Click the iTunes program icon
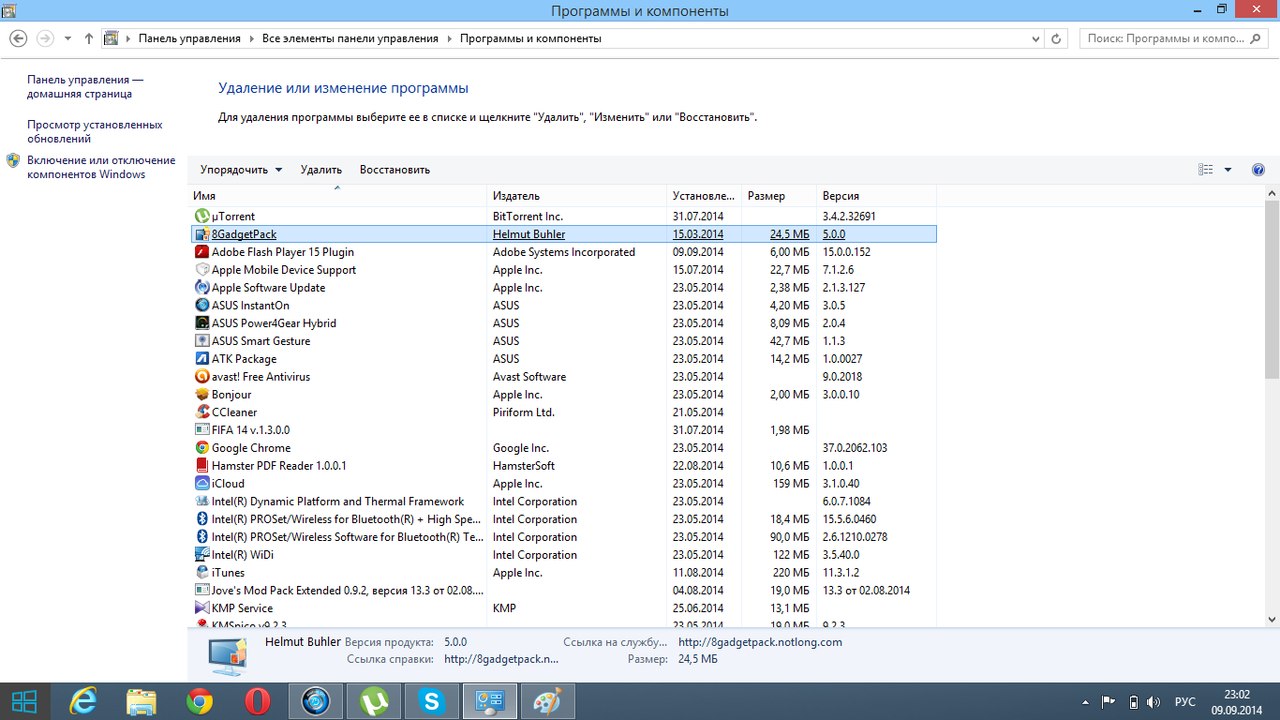Screen dimensions: 1280x720 pyautogui.click(x=202, y=573)
